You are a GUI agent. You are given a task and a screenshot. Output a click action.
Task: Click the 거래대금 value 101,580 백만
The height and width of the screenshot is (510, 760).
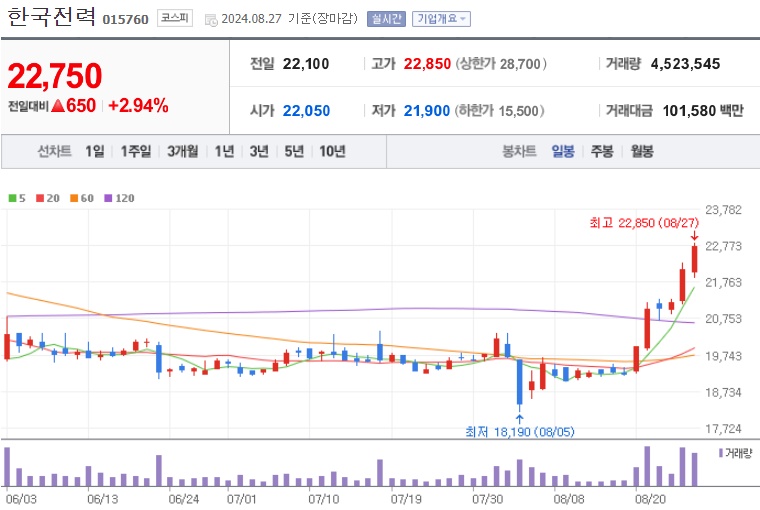coord(703,111)
